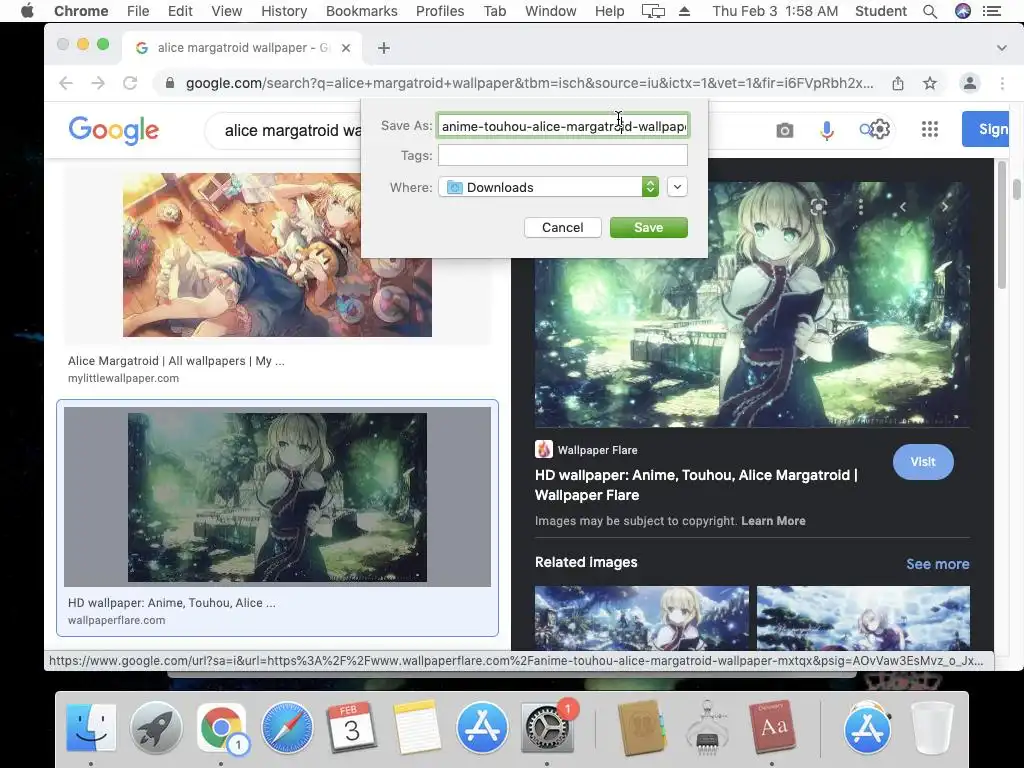This screenshot has width=1024, height=768.
Task: Open the File menu
Action: pyautogui.click(x=138, y=11)
